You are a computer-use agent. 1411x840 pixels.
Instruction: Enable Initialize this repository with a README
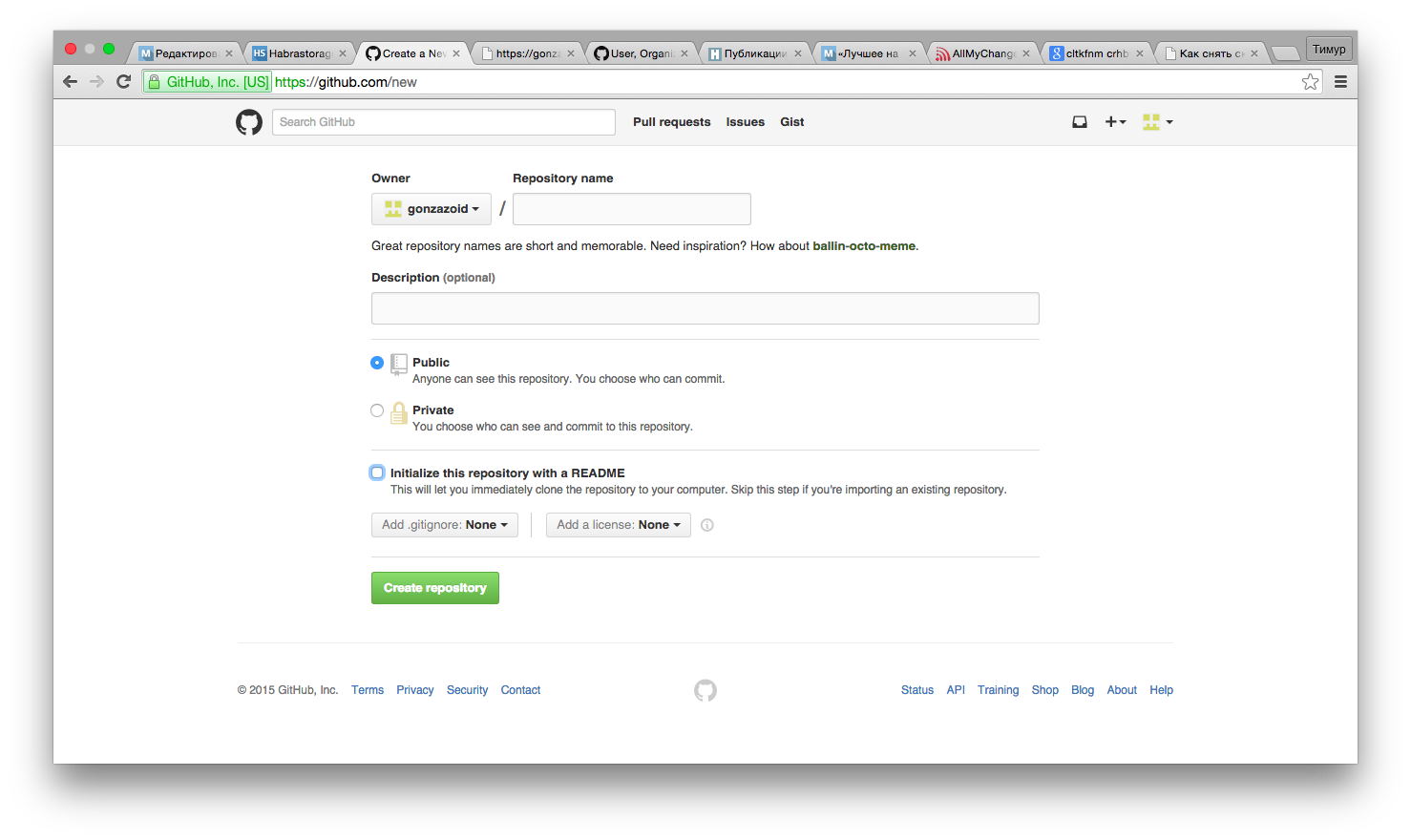[377, 472]
